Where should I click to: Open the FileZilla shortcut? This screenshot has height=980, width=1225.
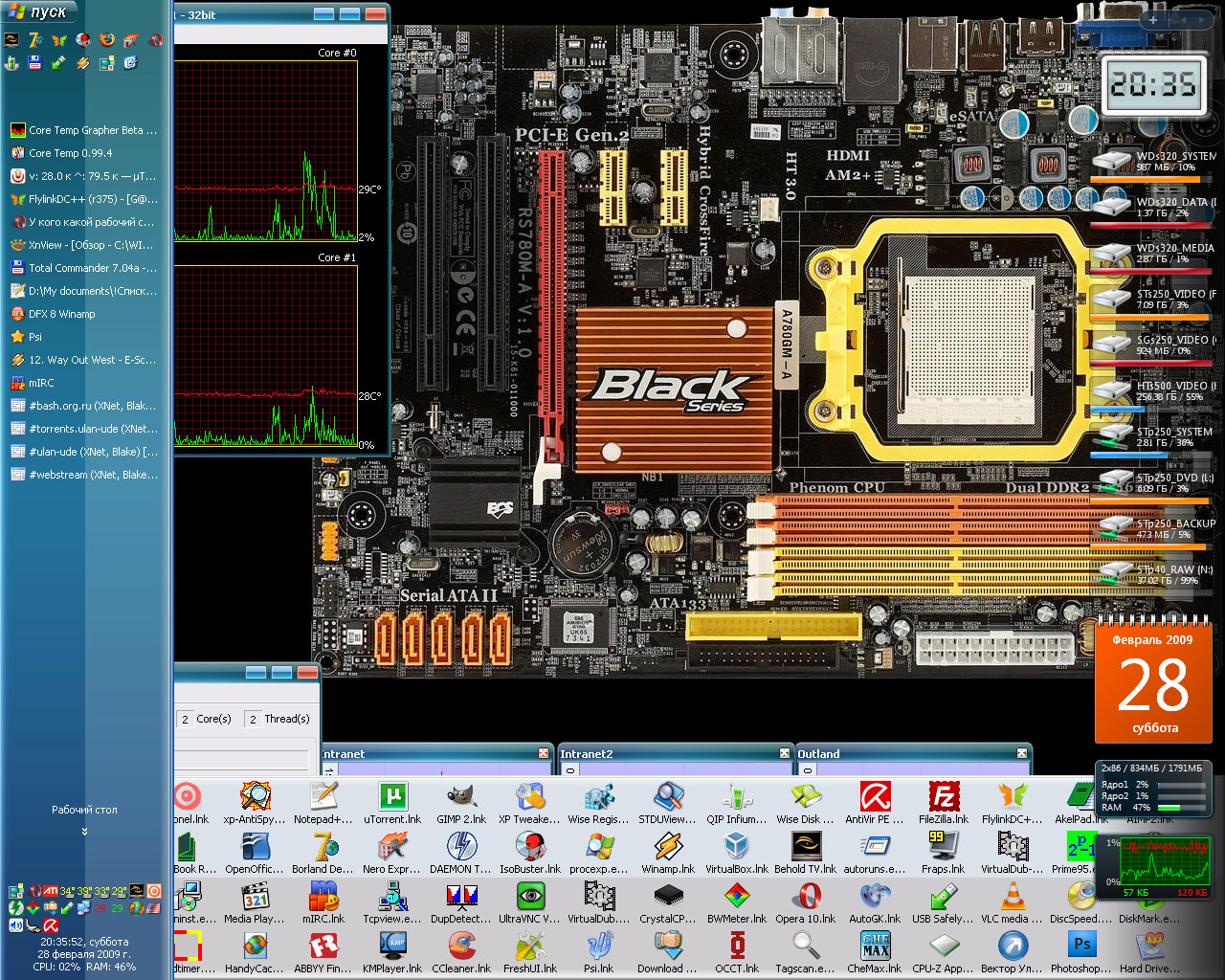click(x=944, y=796)
